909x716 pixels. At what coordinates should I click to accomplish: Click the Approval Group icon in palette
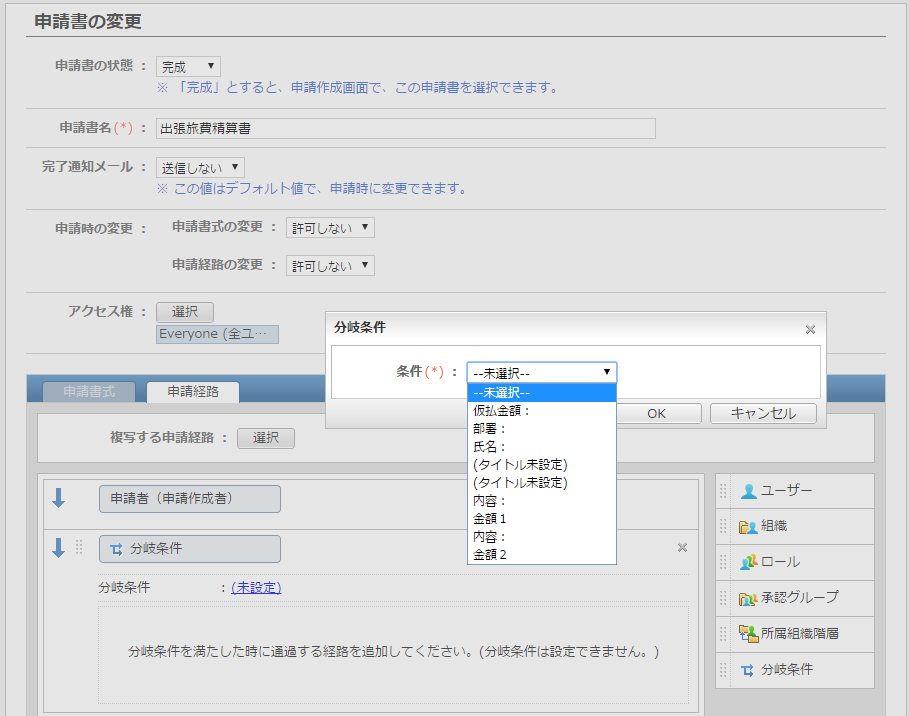[x=749, y=598]
